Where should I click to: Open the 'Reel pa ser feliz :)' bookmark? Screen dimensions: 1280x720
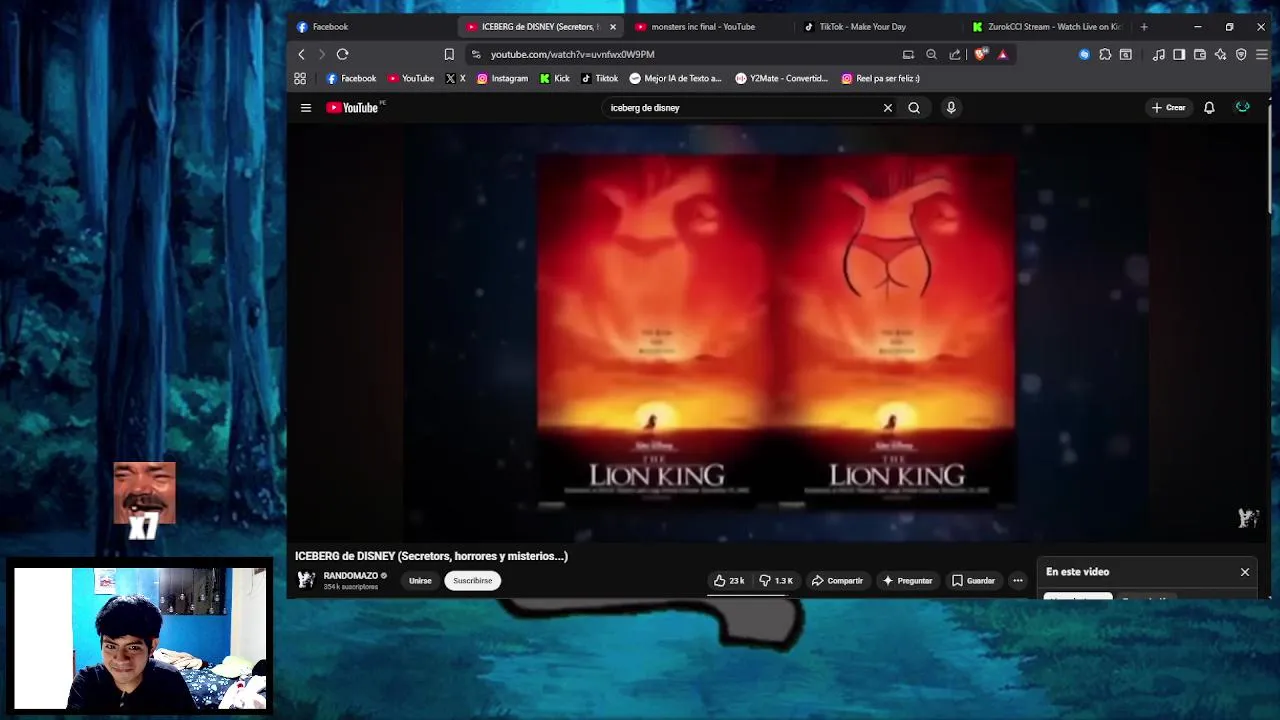point(880,78)
